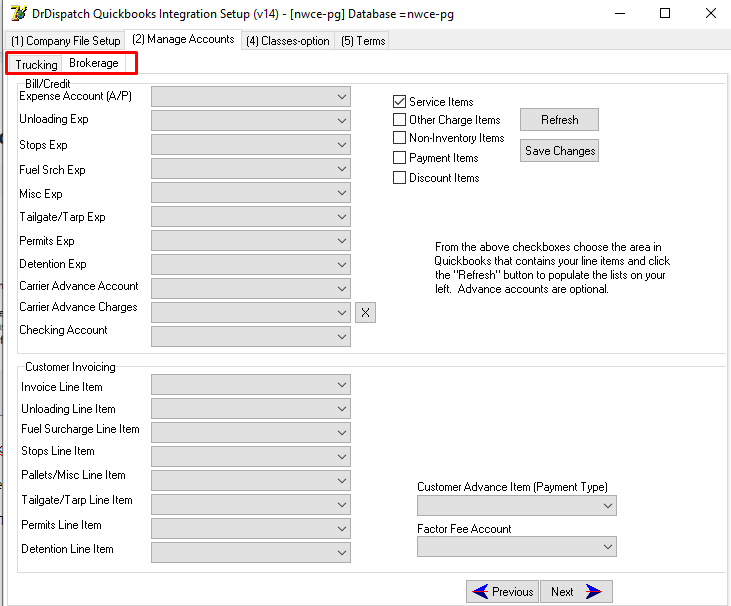
Task: Enable the Other Charge Items checkbox
Action: (400, 120)
